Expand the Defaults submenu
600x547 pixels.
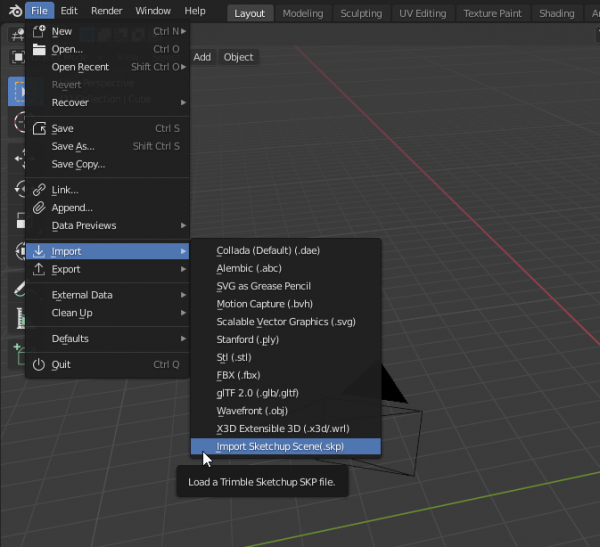coord(108,338)
